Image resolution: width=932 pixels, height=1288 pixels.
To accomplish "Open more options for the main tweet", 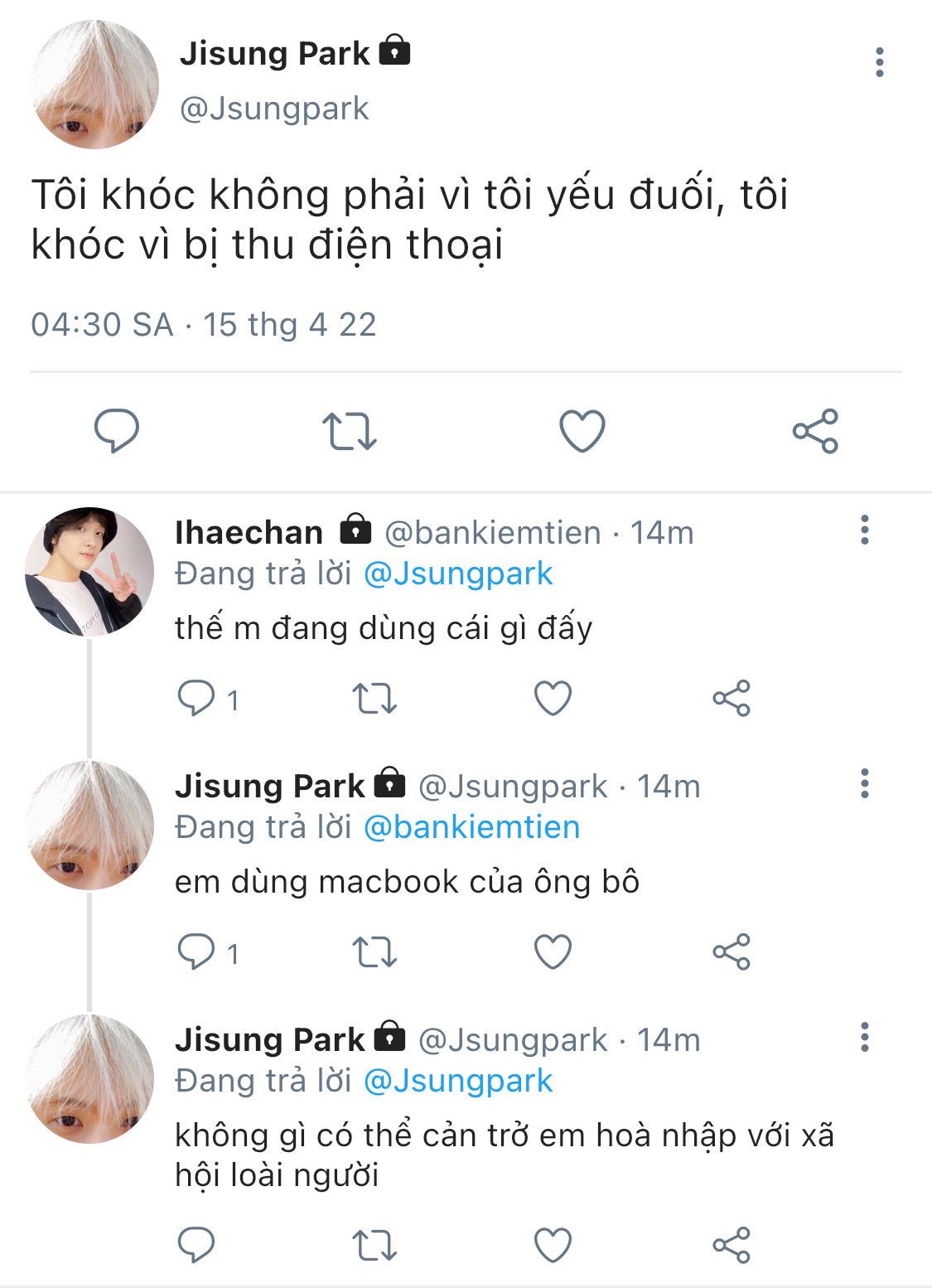I will coord(879,63).
